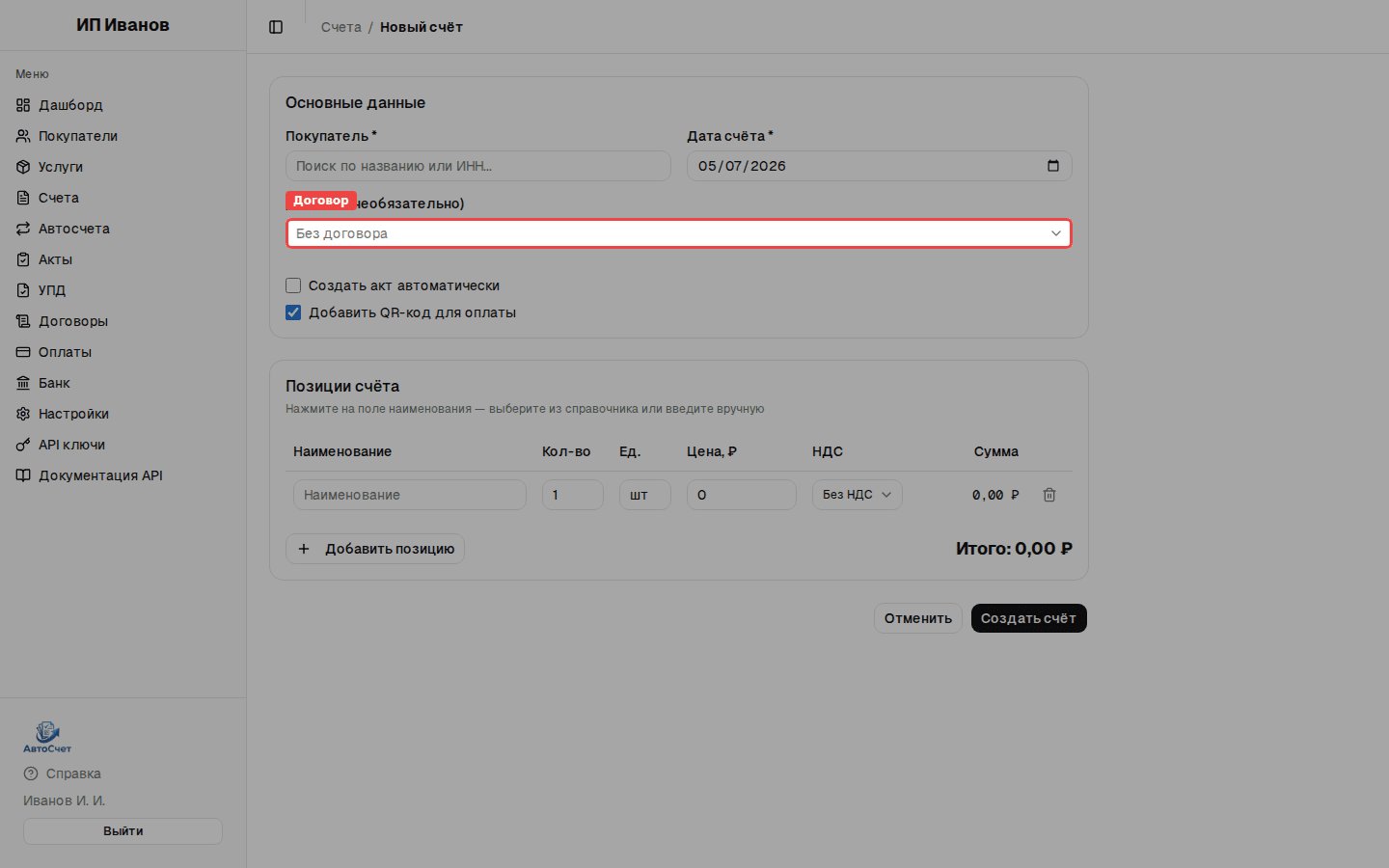Screen dimensions: 1389x868
Task: Navigate to Договоры page
Action: pyautogui.click(x=123, y=321)
